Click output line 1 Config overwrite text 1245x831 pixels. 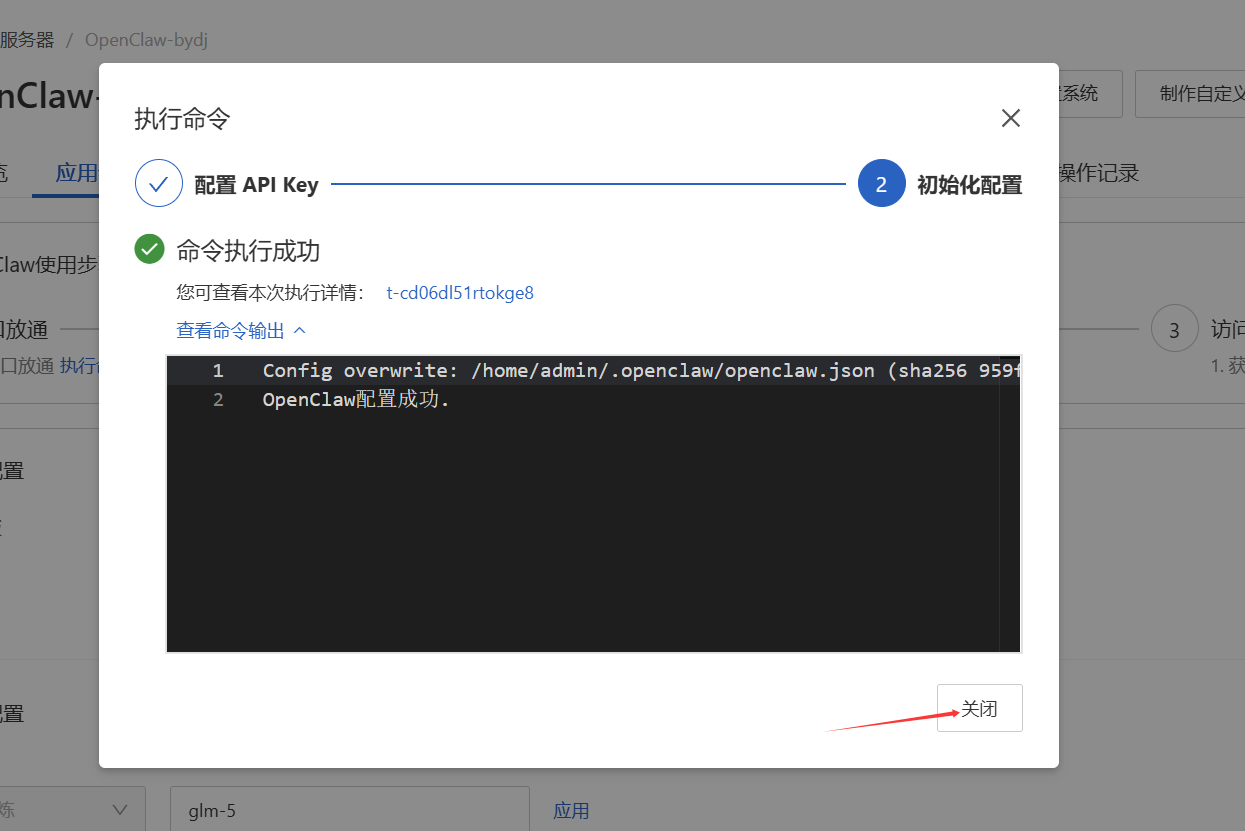641,371
